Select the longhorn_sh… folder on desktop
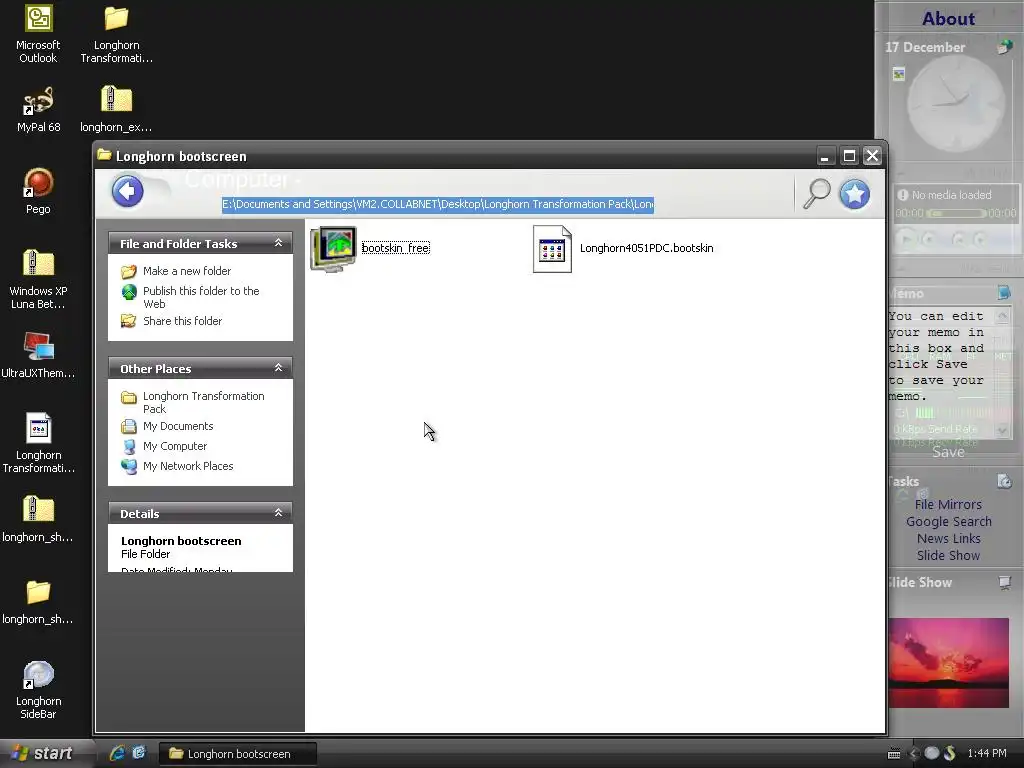The height and width of the screenshot is (768, 1024). (x=38, y=602)
